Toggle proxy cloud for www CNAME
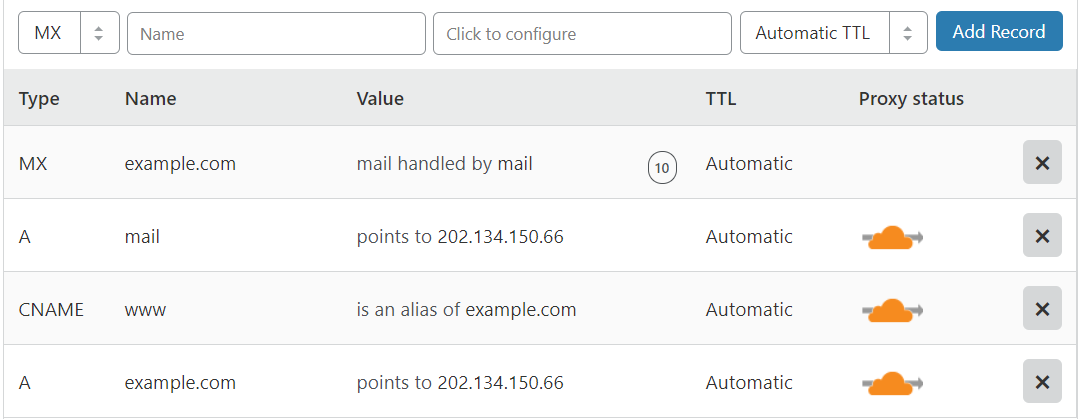The height and width of the screenshot is (419, 1079). click(x=893, y=310)
